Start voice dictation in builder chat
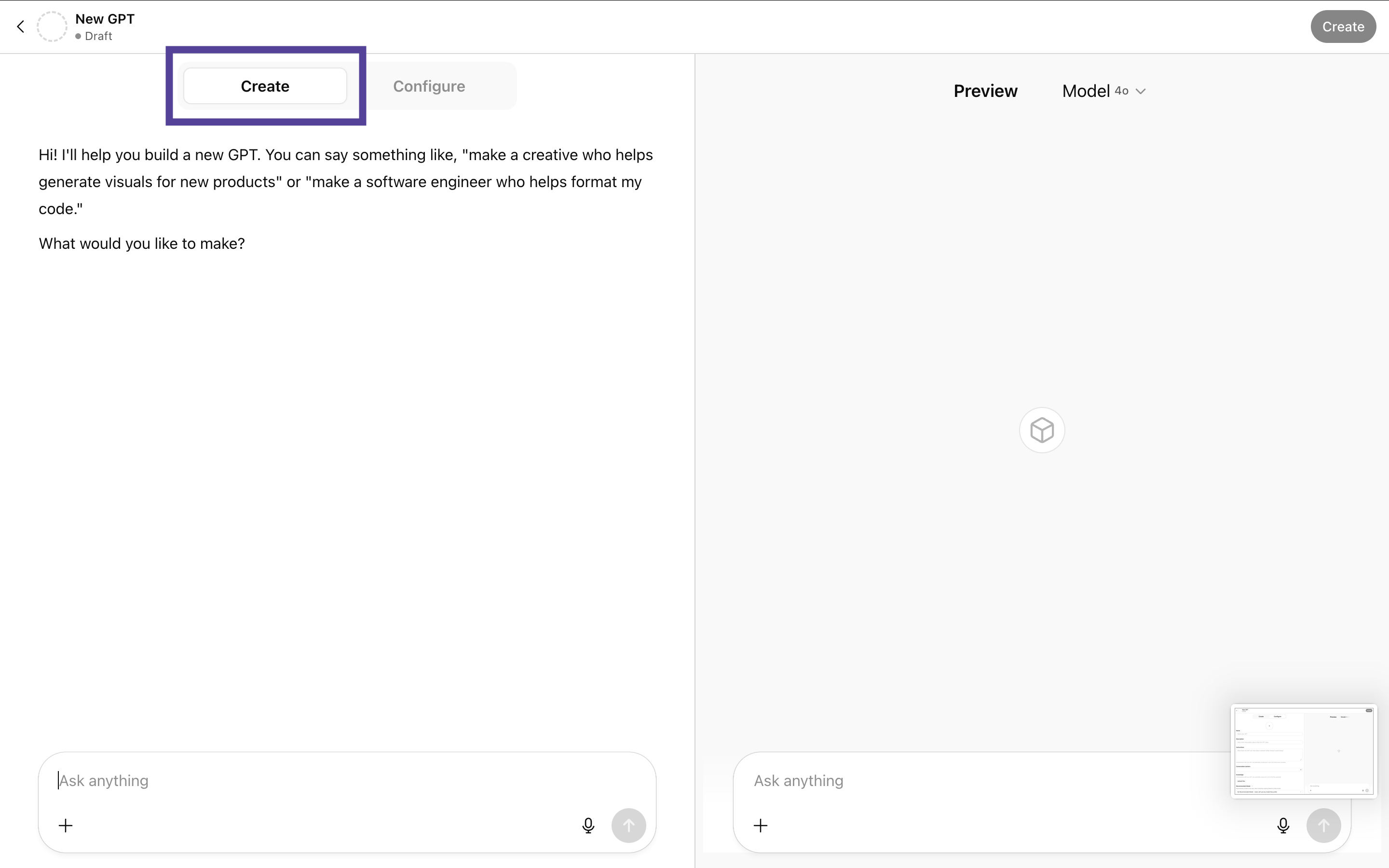 point(588,826)
